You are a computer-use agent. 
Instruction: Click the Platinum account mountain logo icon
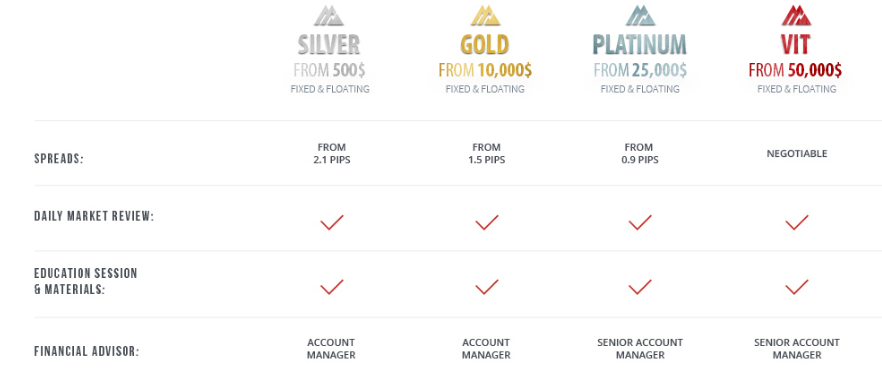tap(640, 15)
